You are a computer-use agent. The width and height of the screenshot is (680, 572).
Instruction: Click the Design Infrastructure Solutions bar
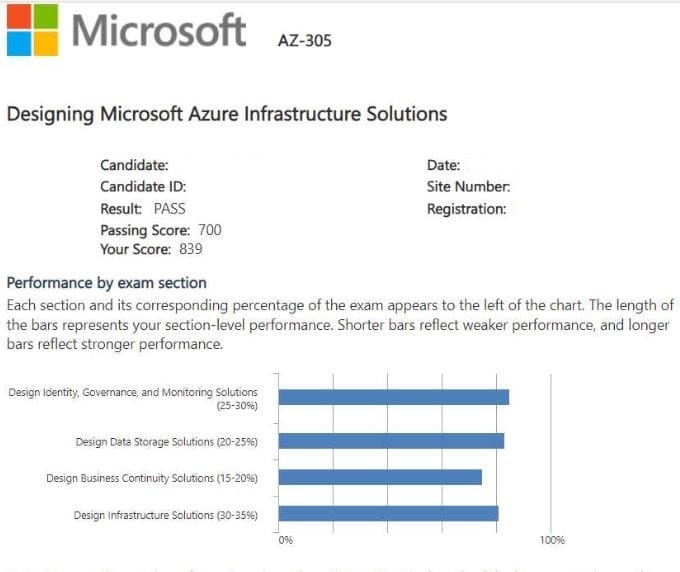388,514
